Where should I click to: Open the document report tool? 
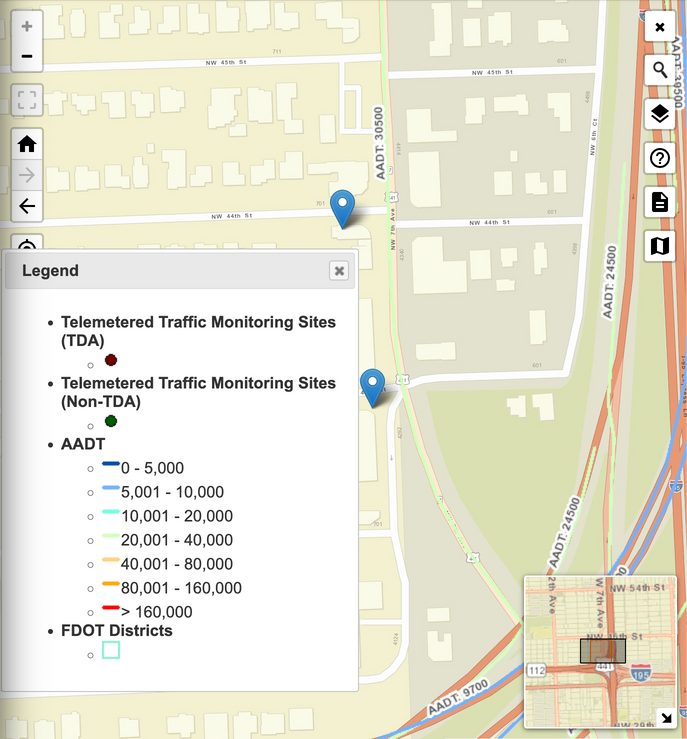point(660,202)
